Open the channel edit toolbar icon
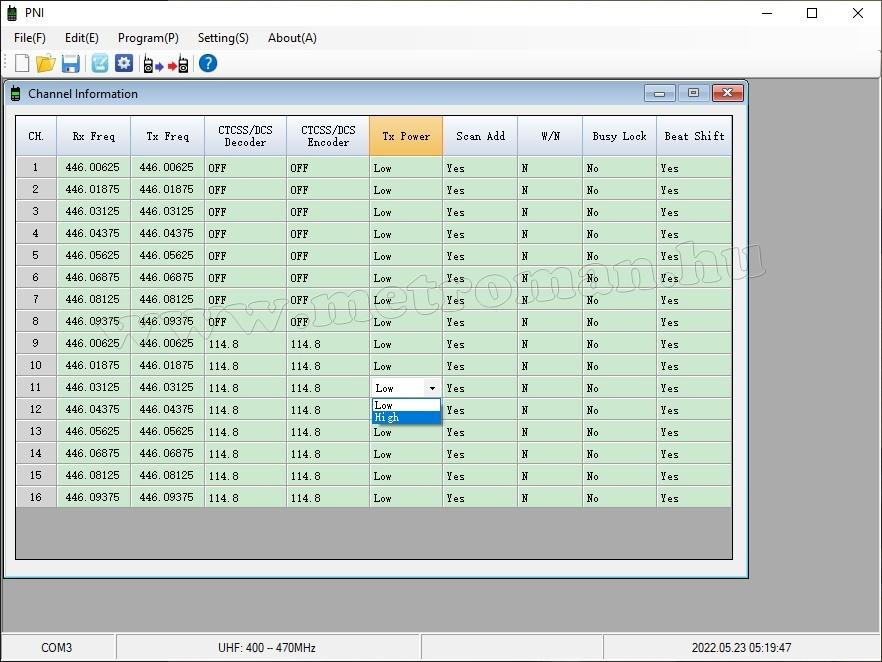 [x=100, y=64]
